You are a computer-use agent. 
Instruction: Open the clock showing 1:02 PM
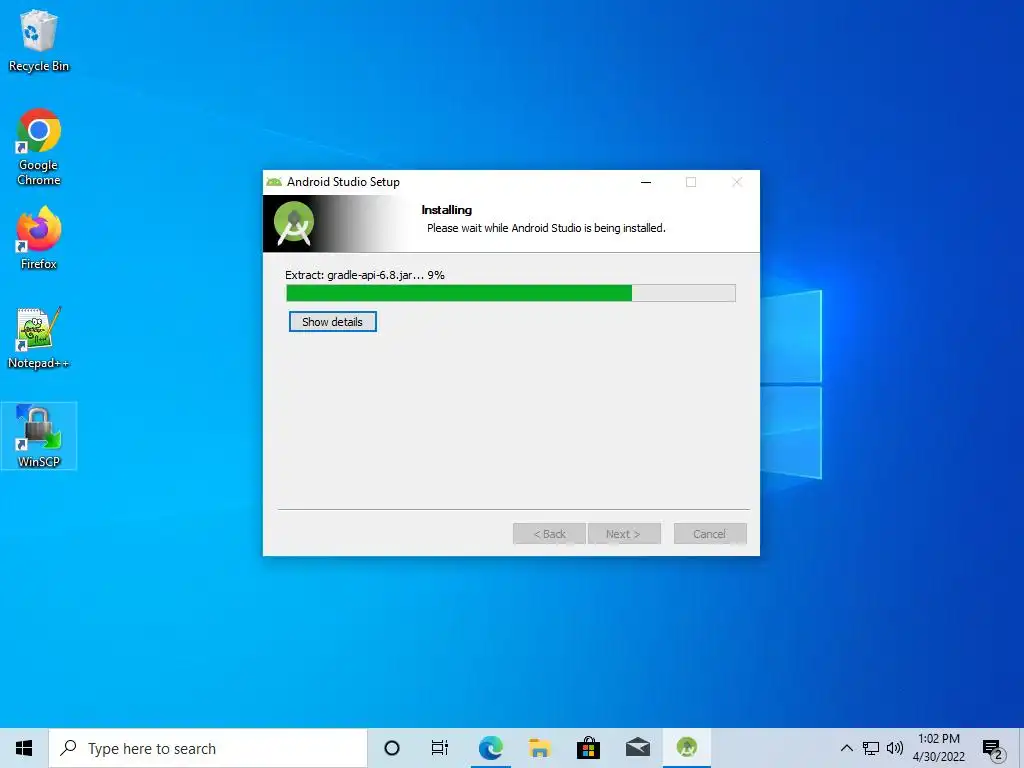tap(938, 748)
